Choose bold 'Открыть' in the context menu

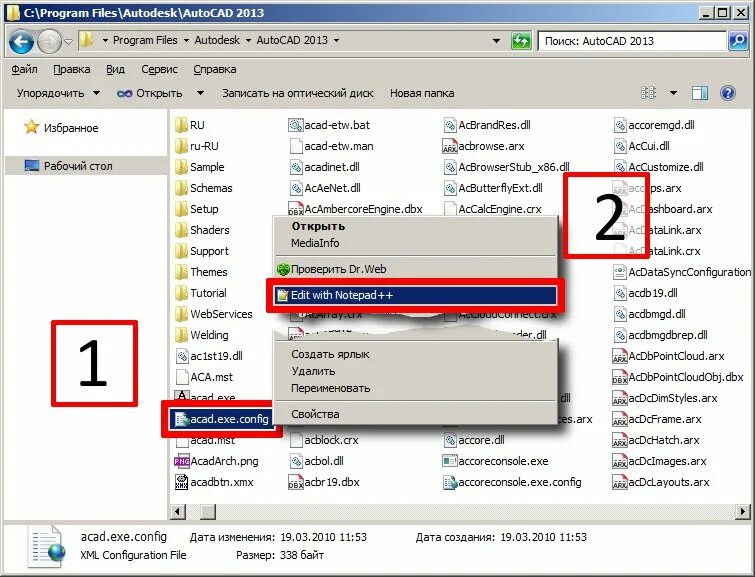318,226
